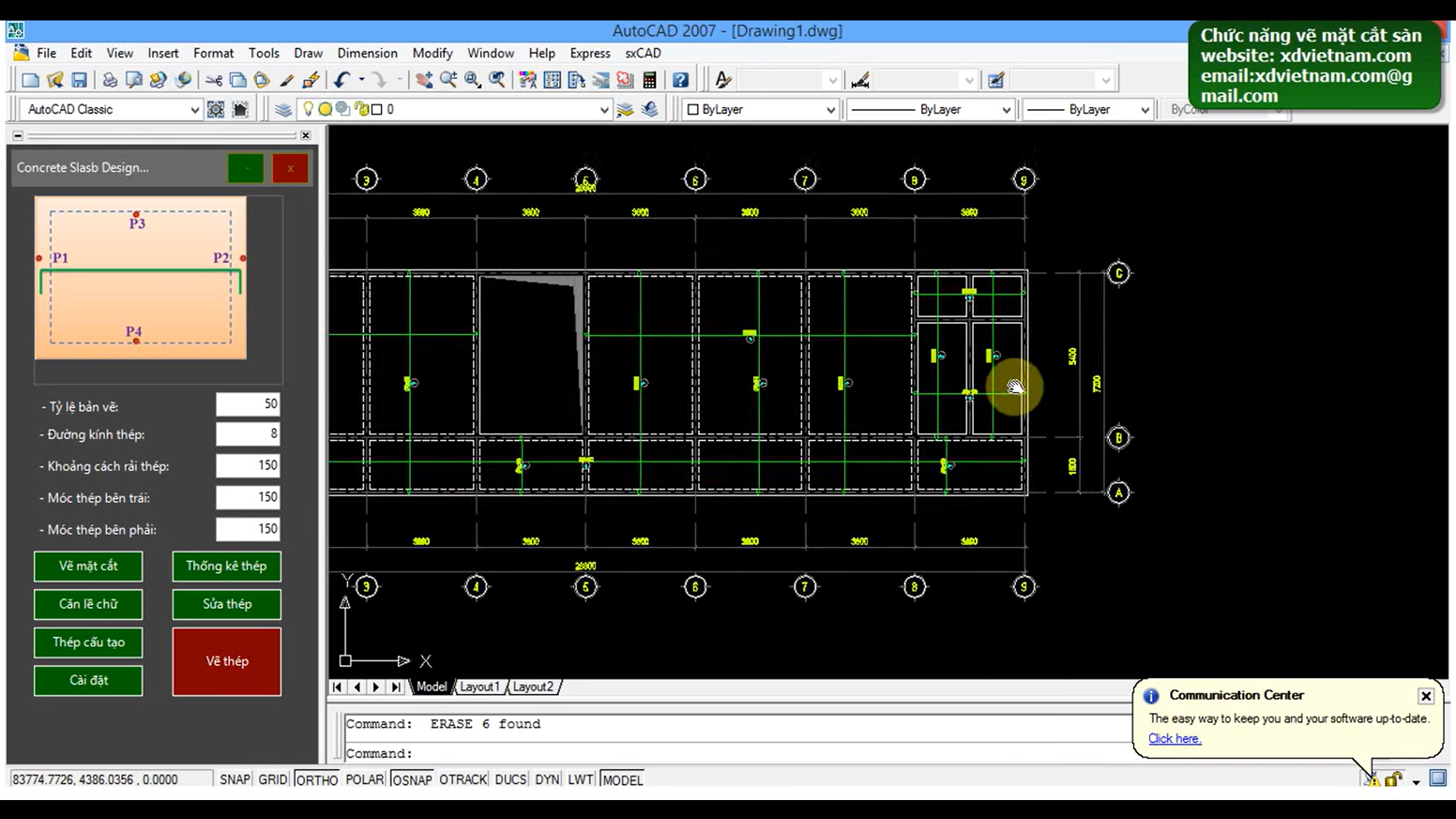Click the Workspace Settings gear icon
This screenshot has width=1456, height=819.
point(216,109)
